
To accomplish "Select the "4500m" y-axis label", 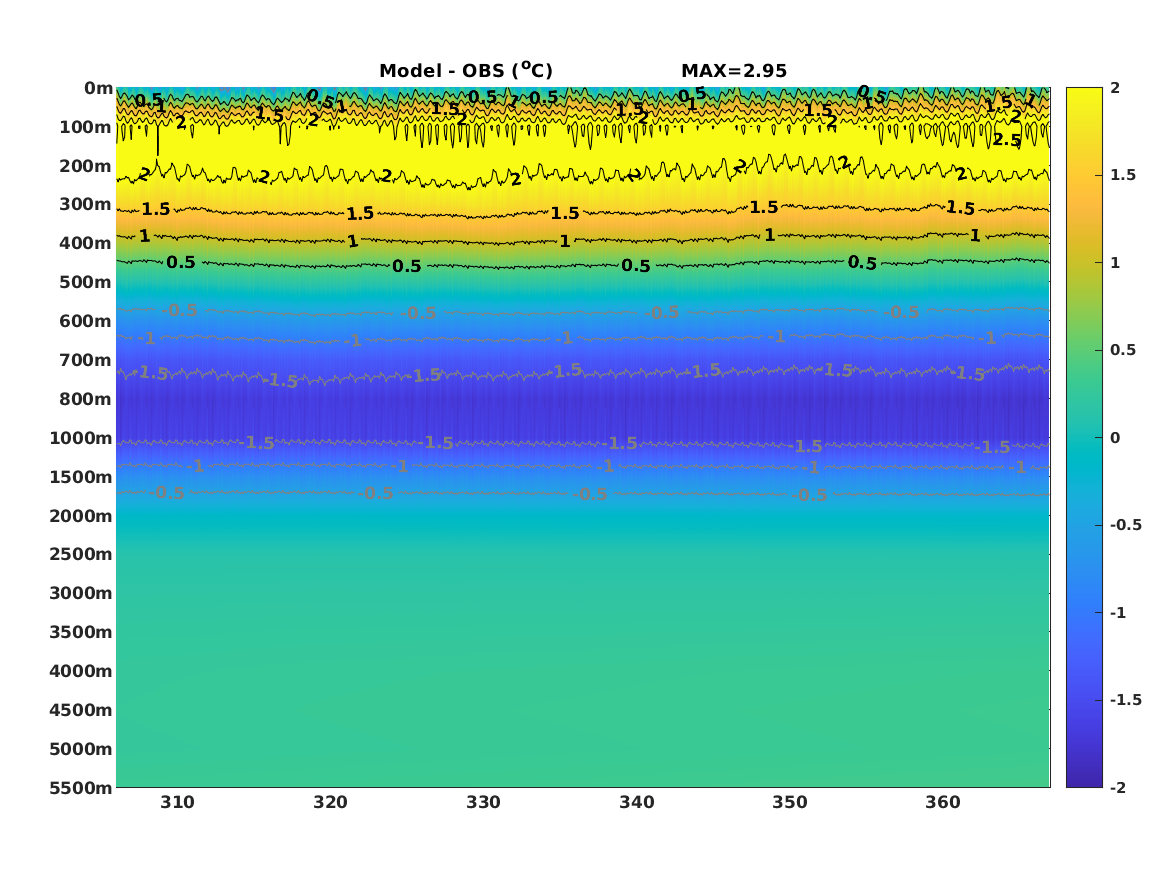I will coord(81,711).
